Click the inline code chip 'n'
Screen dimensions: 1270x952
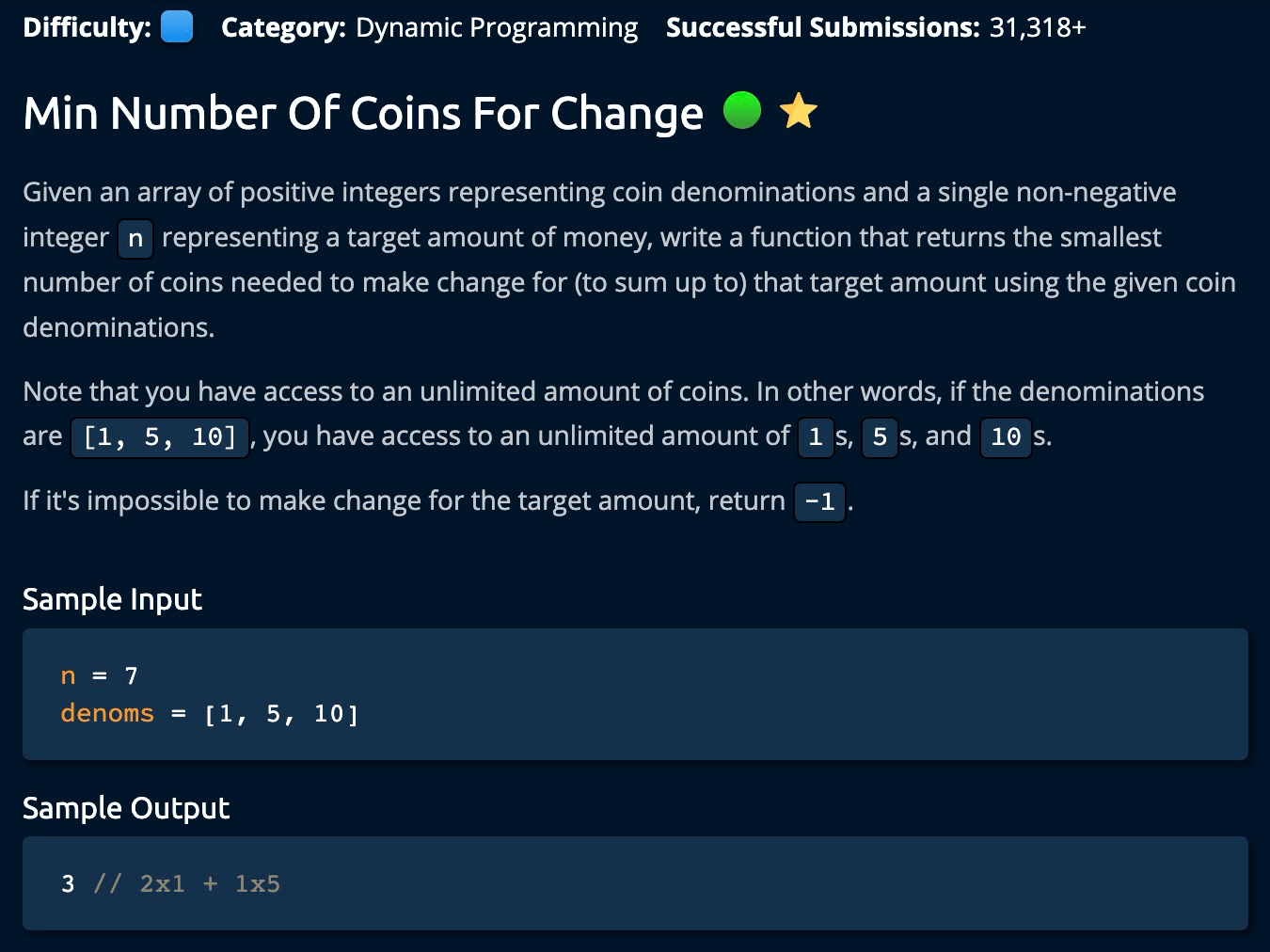pyautogui.click(x=135, y=239)
